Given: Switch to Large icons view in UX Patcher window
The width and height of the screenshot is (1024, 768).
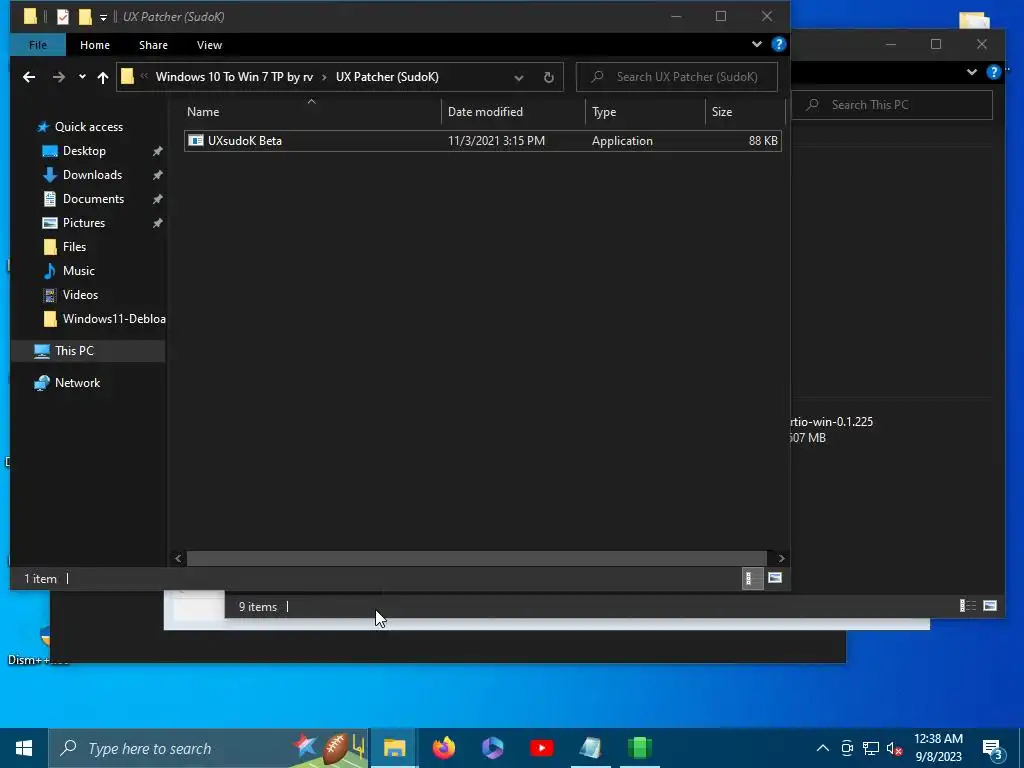Looking at the screenshot, I should [x=775, y=578].
